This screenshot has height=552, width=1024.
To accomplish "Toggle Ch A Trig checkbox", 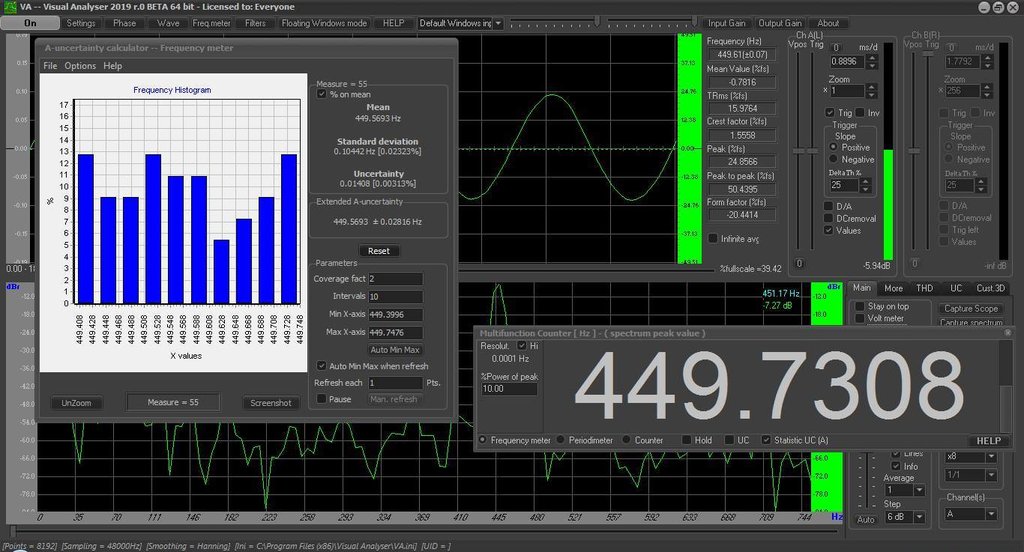I will tap(829, 112).
